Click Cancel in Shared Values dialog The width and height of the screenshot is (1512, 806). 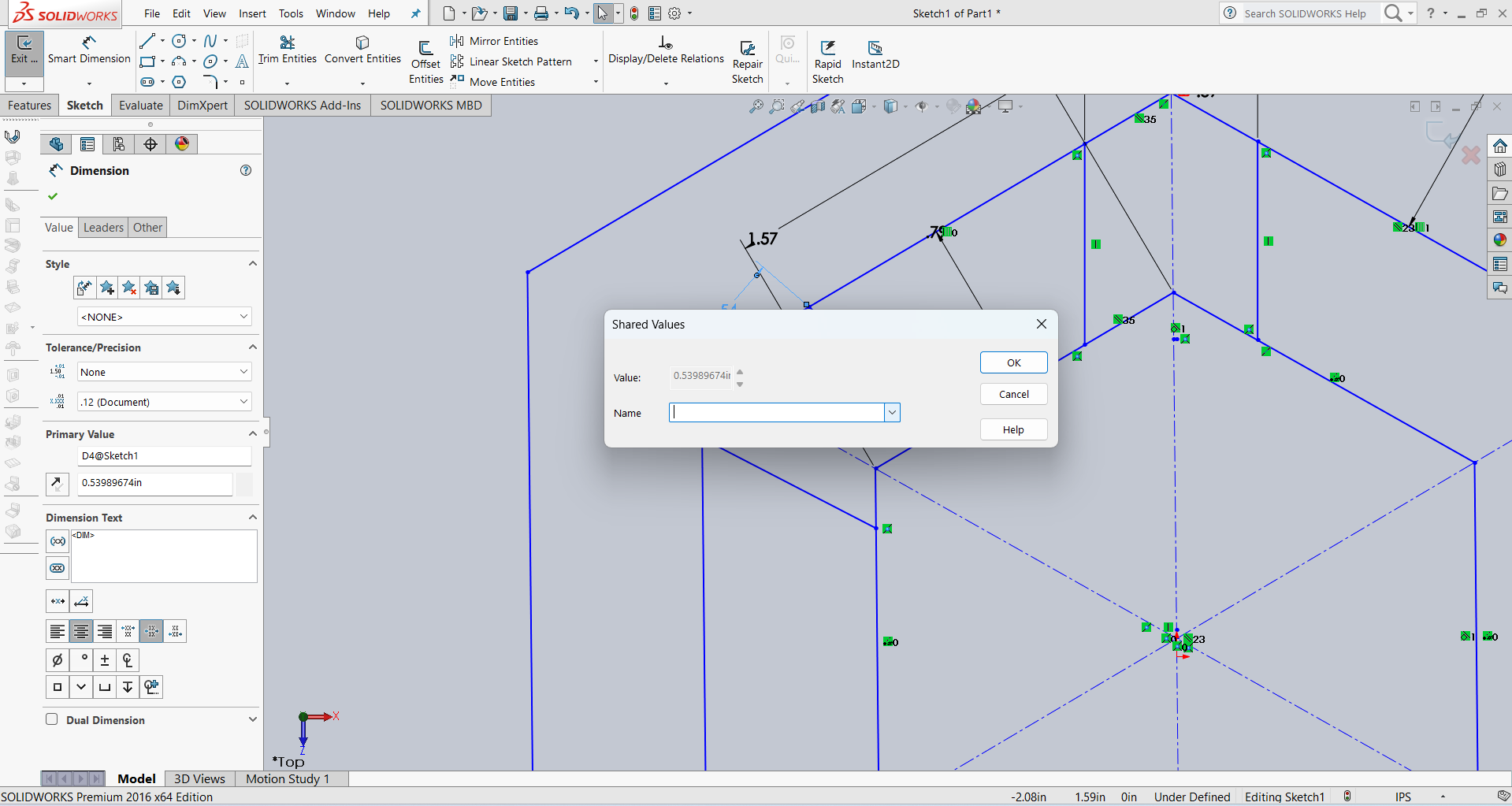tap(1014, 394)
